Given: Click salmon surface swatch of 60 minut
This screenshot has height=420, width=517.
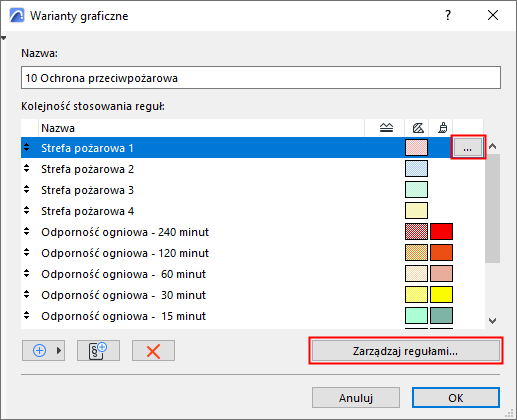Looking at the screenshot, I should point(441,274).
